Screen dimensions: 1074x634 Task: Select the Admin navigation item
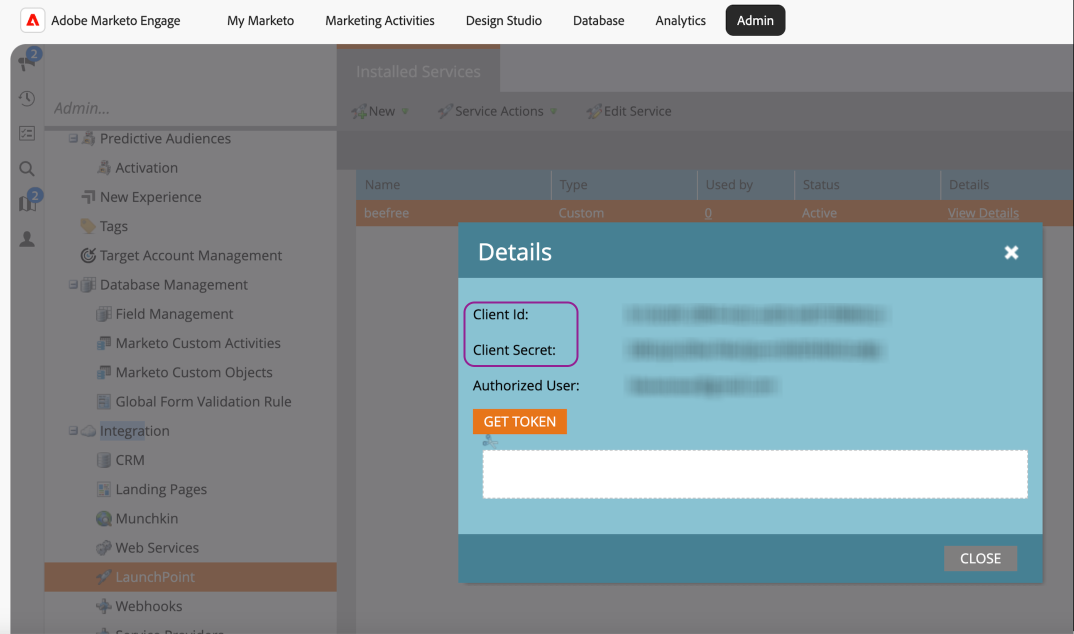pyautogui.click(x=755, y=21)
